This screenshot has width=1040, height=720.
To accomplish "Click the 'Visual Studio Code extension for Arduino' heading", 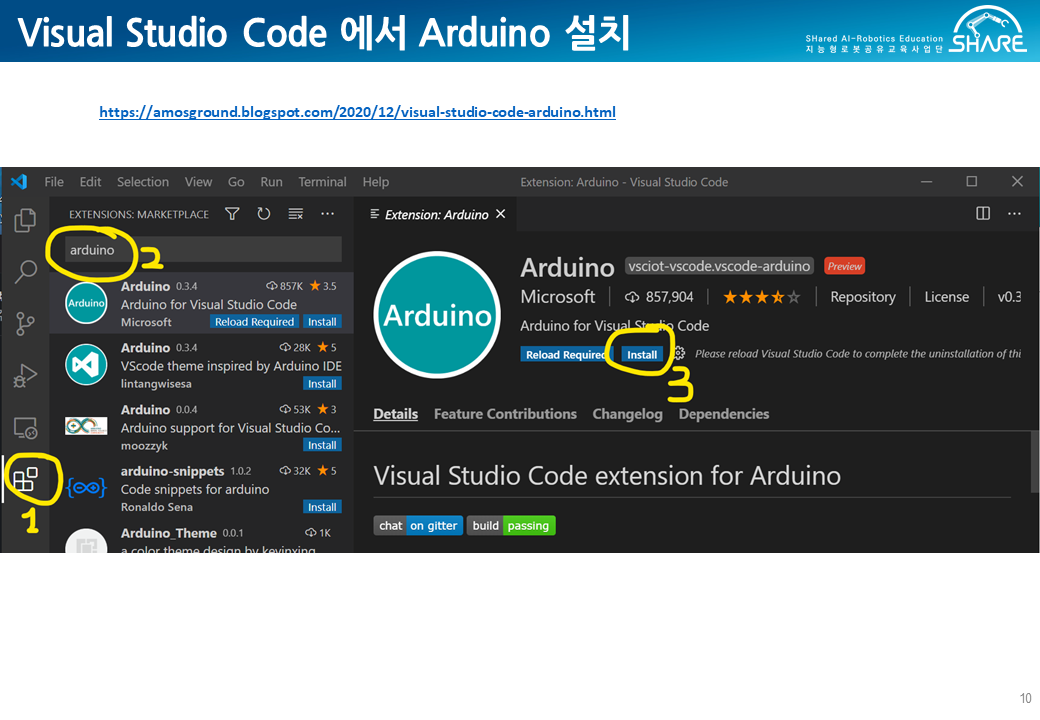I will [x=607, y=476].
